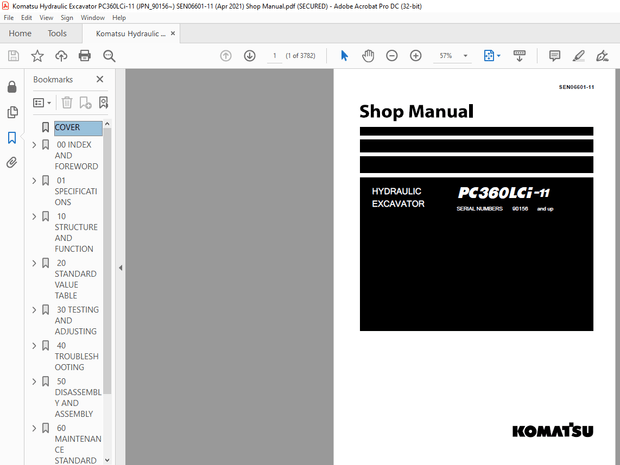Delete selected bookmark with trash icon
620x465 pixels.
click(x=67, y=103)
